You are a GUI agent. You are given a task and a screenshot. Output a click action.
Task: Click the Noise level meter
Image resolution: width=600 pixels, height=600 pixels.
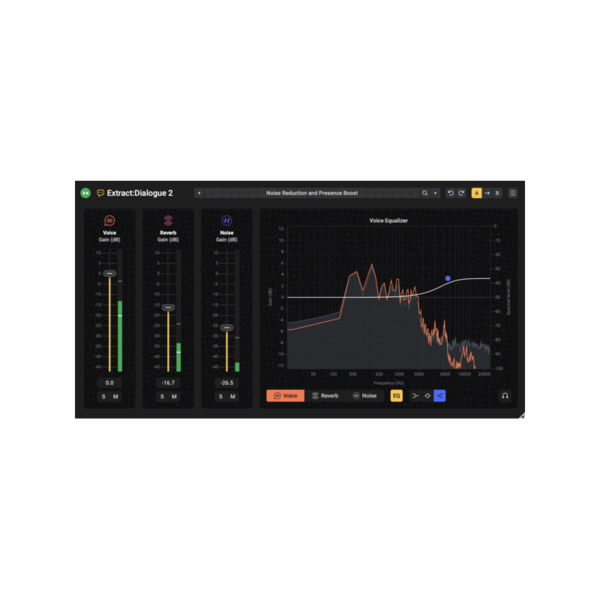click(x=237, y=311)
